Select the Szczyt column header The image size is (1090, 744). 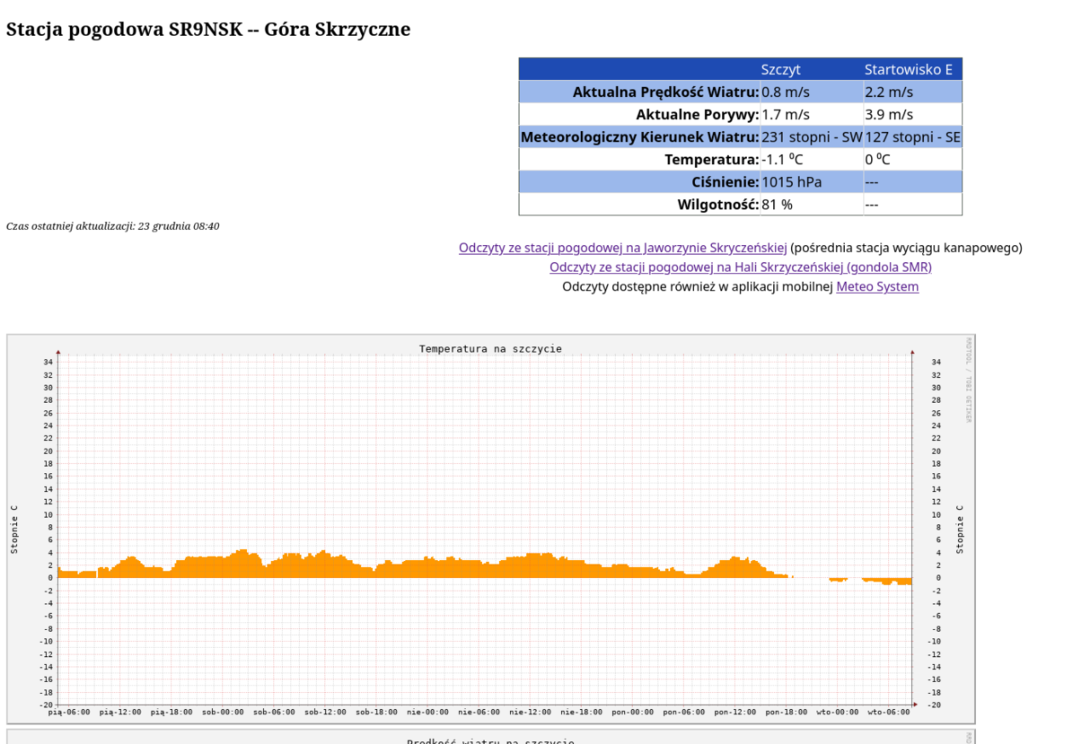coord(781,70)
